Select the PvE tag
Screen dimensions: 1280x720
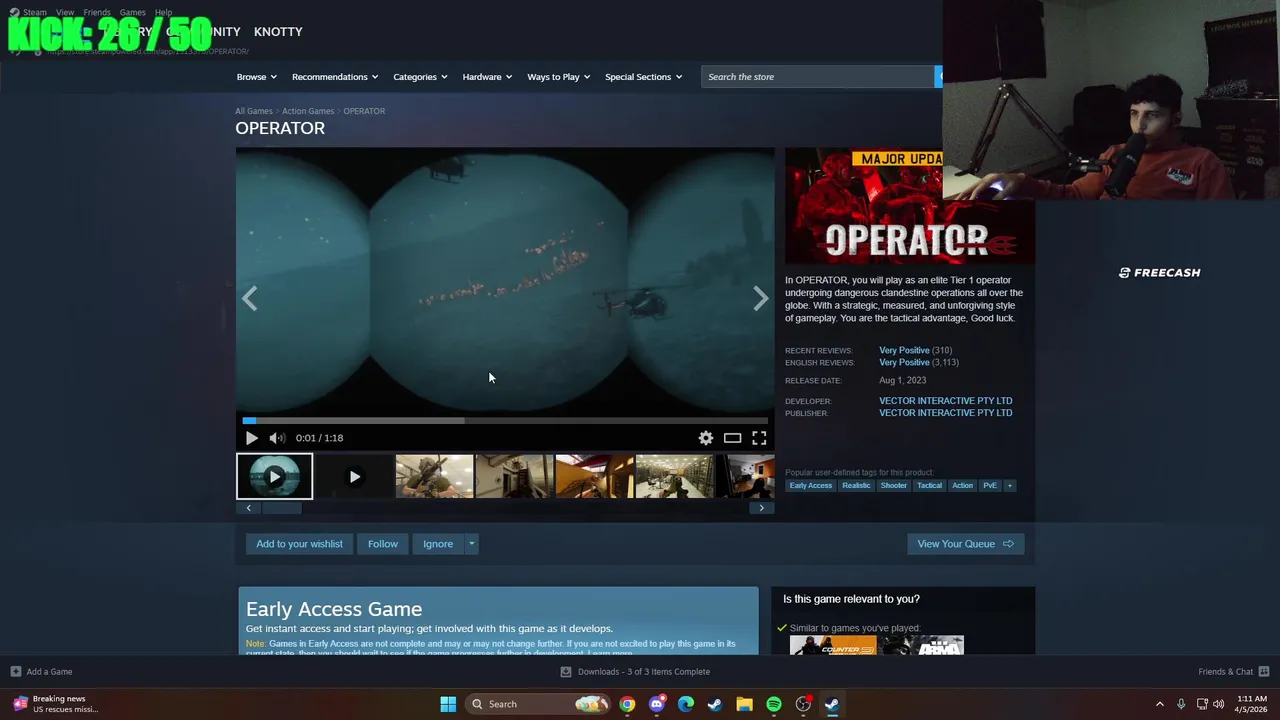click(x=990, y=485)
